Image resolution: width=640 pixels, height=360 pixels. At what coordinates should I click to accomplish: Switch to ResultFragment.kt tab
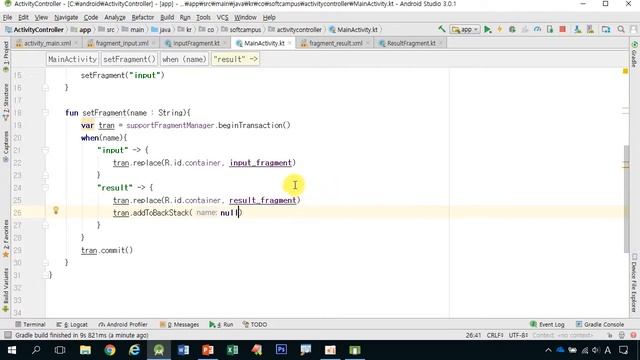point(411,43)
